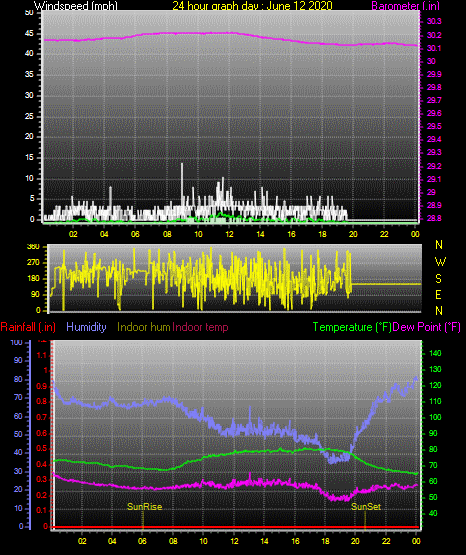Select the 0.6 rainfall scale label

(42, 433)
